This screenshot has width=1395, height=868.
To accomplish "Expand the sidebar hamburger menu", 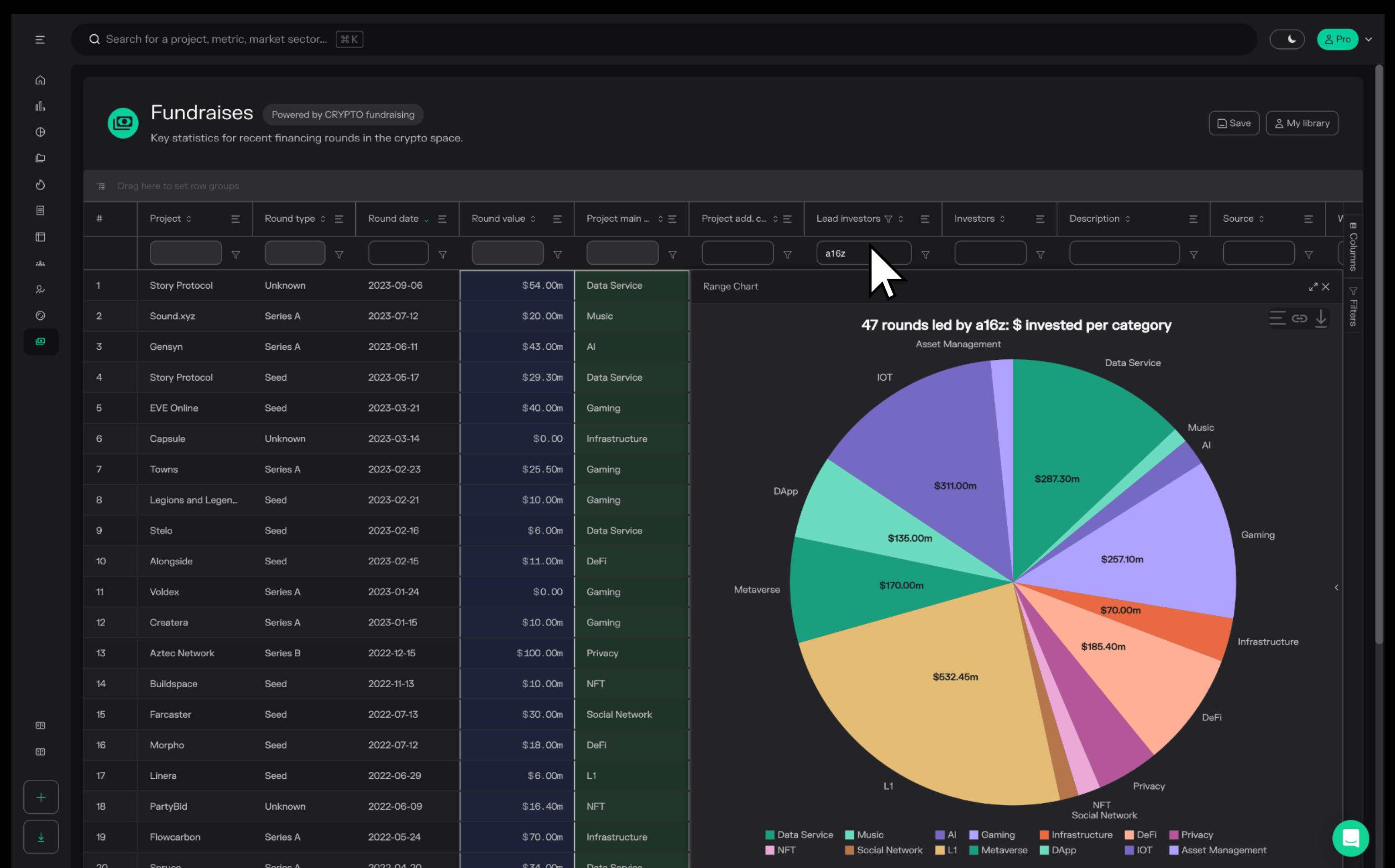I will click(40, 40).
